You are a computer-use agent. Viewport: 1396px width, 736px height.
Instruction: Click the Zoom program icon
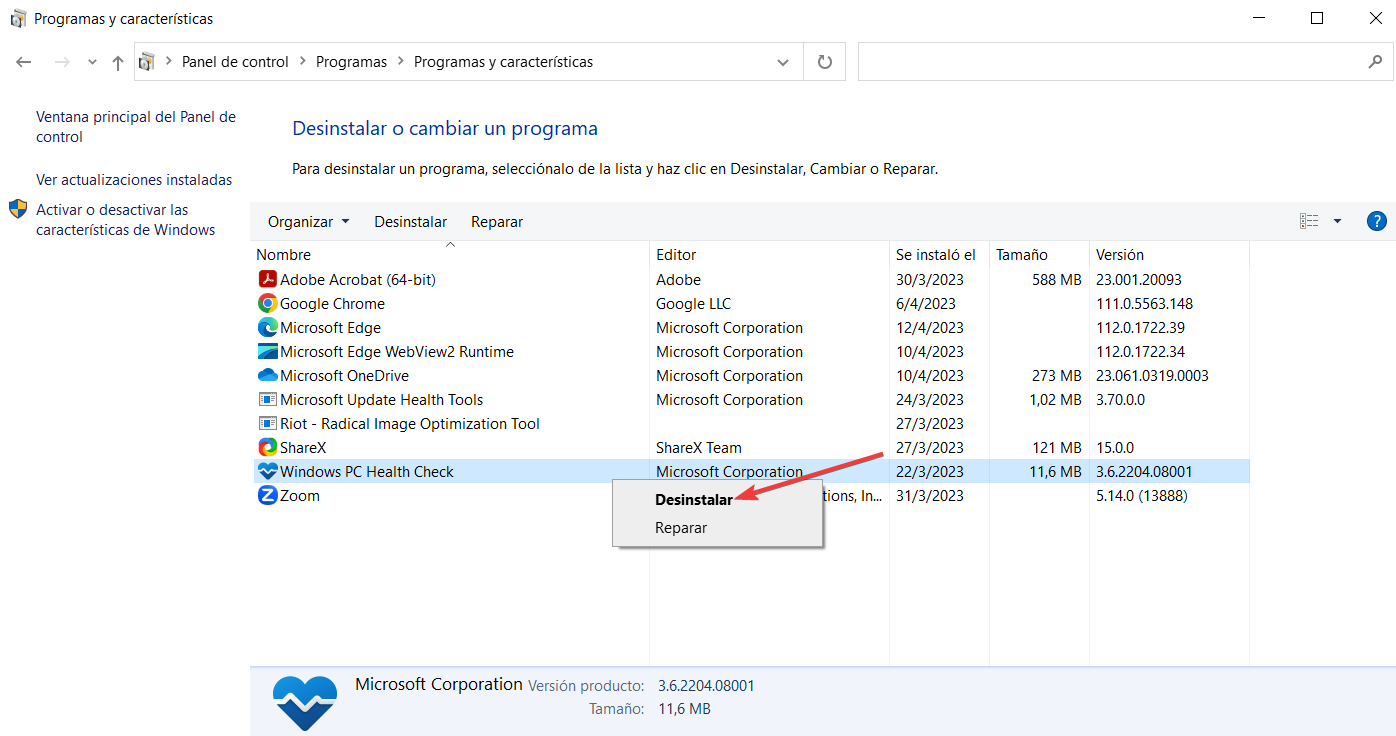pos(267,496)
